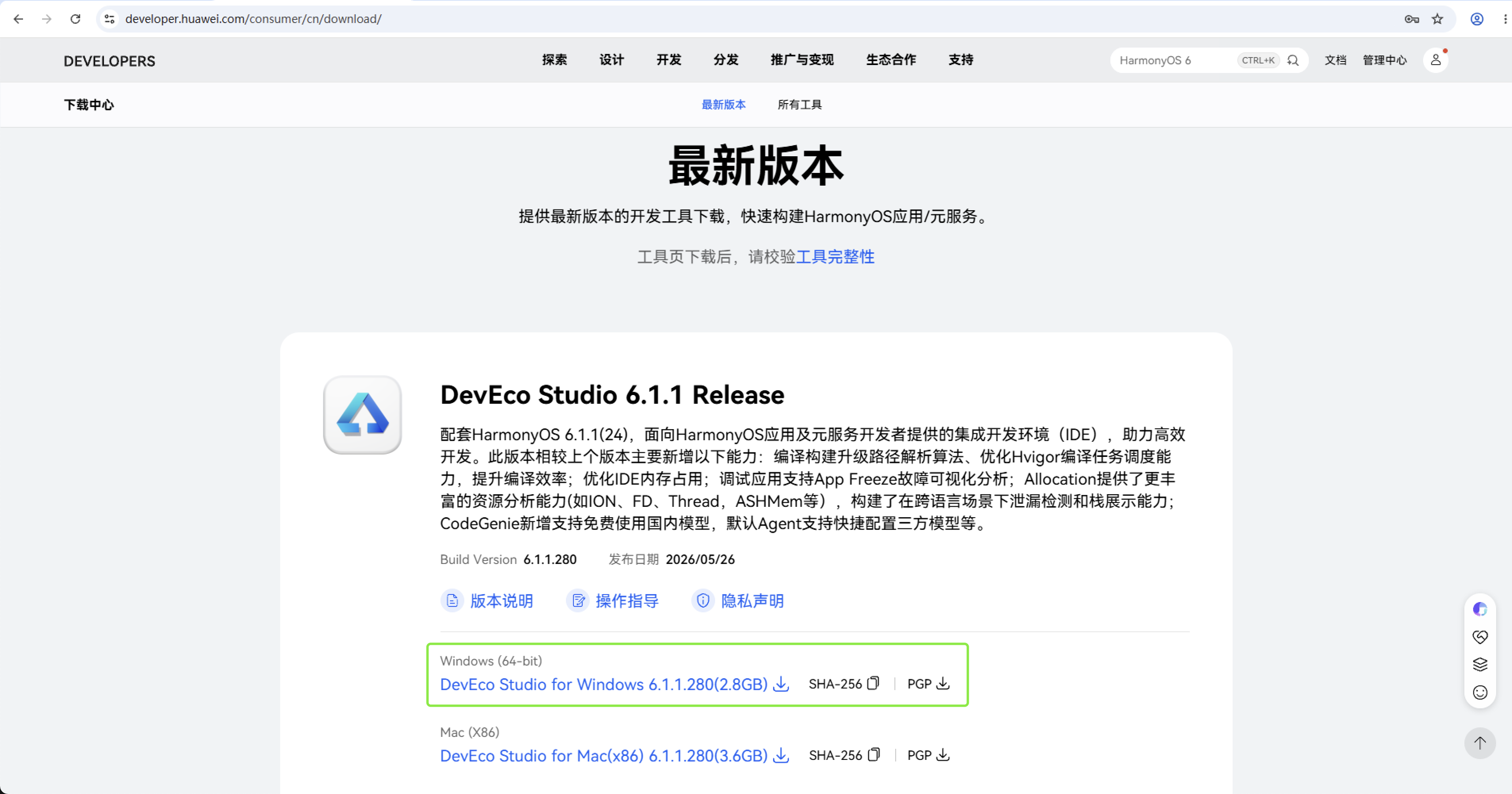Click the search magnifier icon

pos(1293,60)
